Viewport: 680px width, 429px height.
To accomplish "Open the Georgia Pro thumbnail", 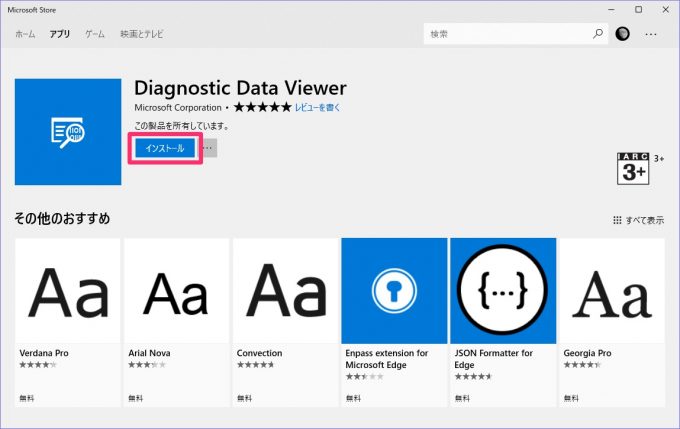I will 612,291.
